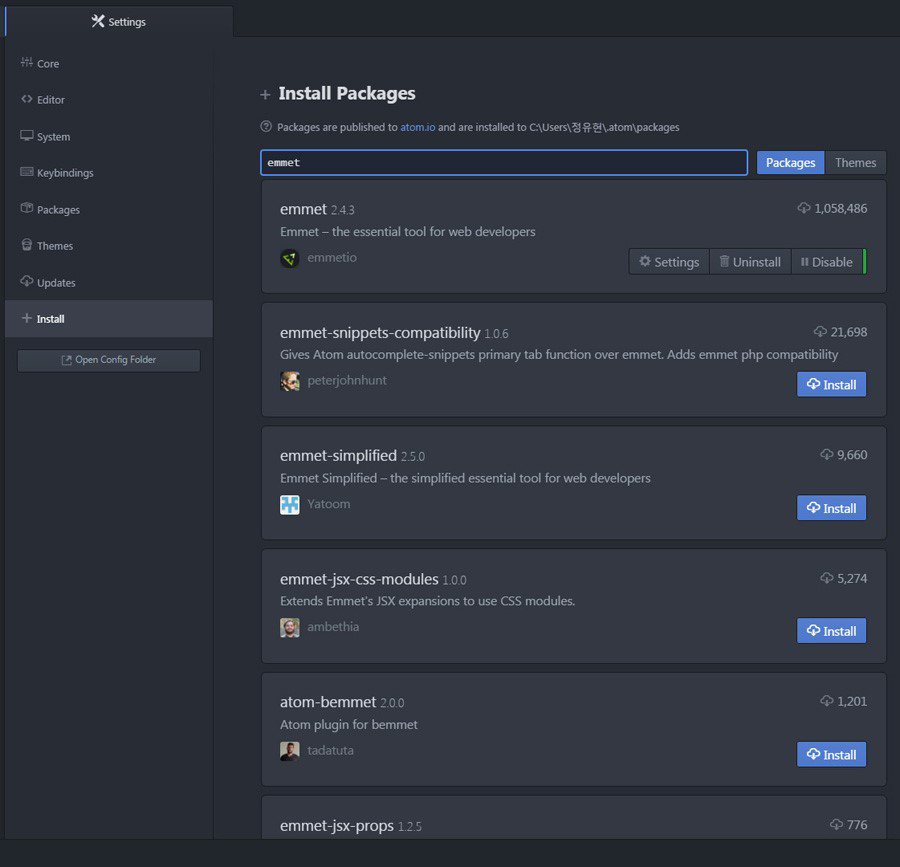Viewport: 900px width, 867px height.
Task: Click the tadatuta author avatar
Action: 290,751
